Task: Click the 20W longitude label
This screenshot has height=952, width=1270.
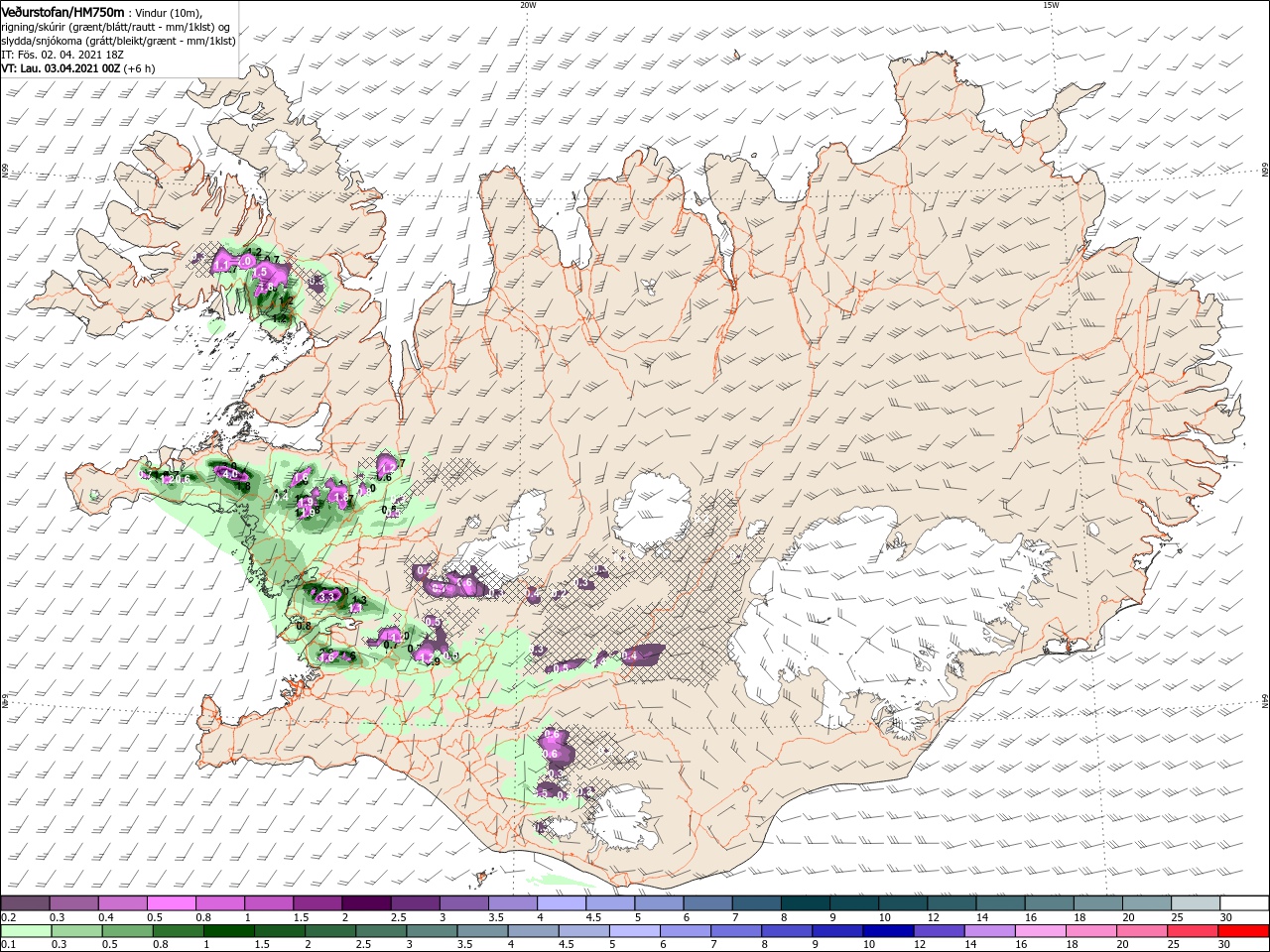Action: [x=528, y=5]
